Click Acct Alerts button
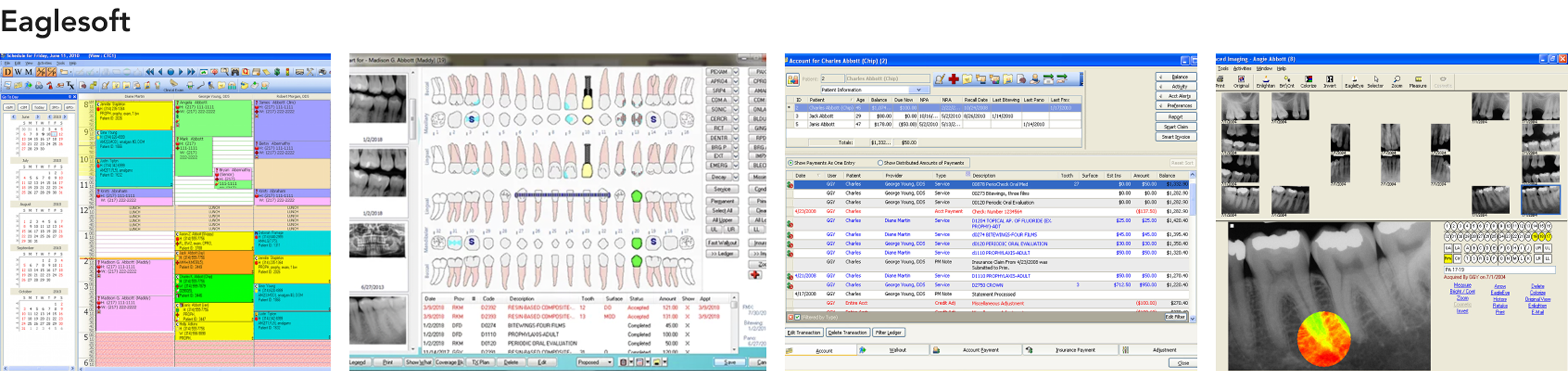This screenshot has width=1568, height=371. pos(1176,96)
